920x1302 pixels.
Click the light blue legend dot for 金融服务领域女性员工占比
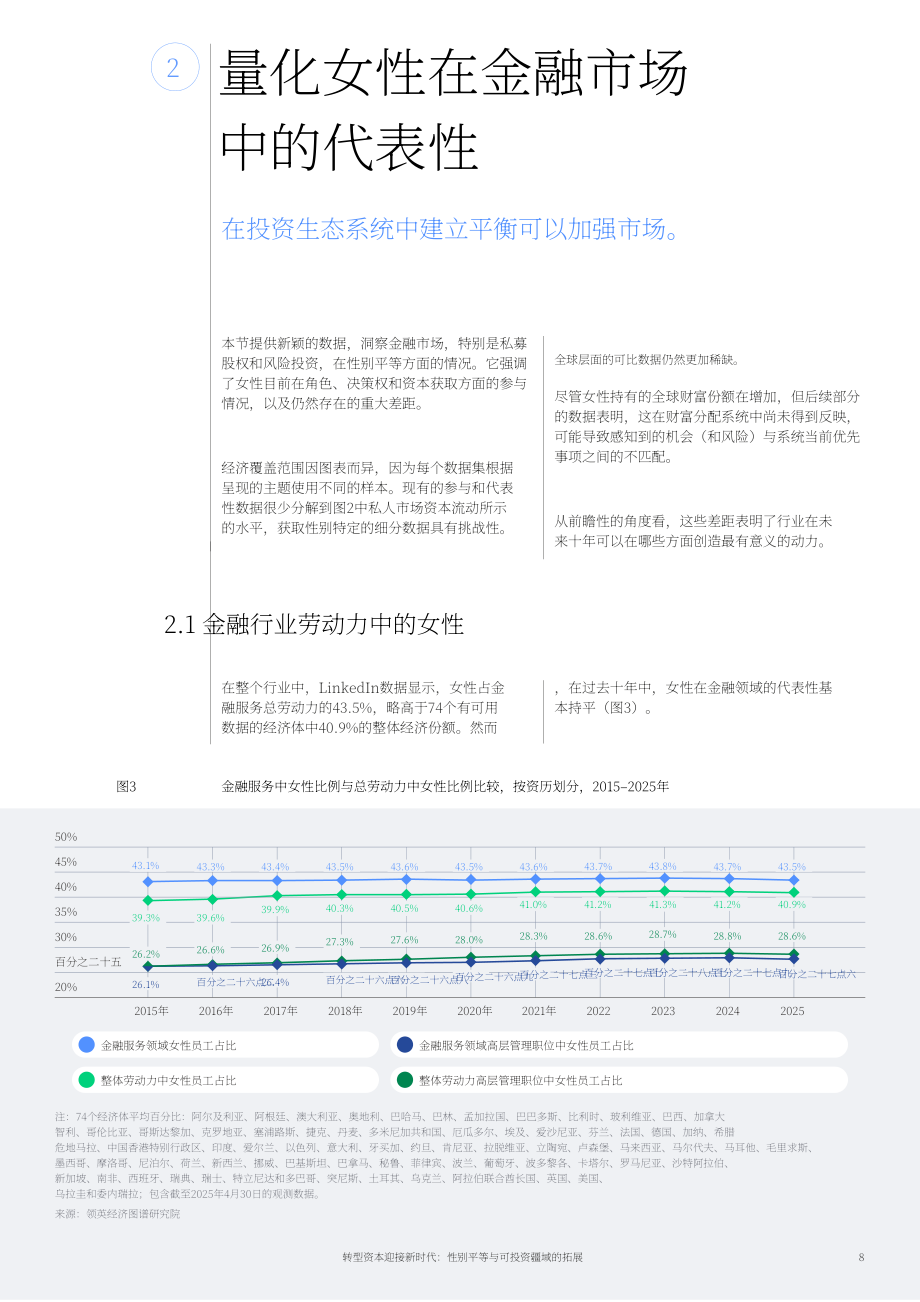tap(86, 1045)
